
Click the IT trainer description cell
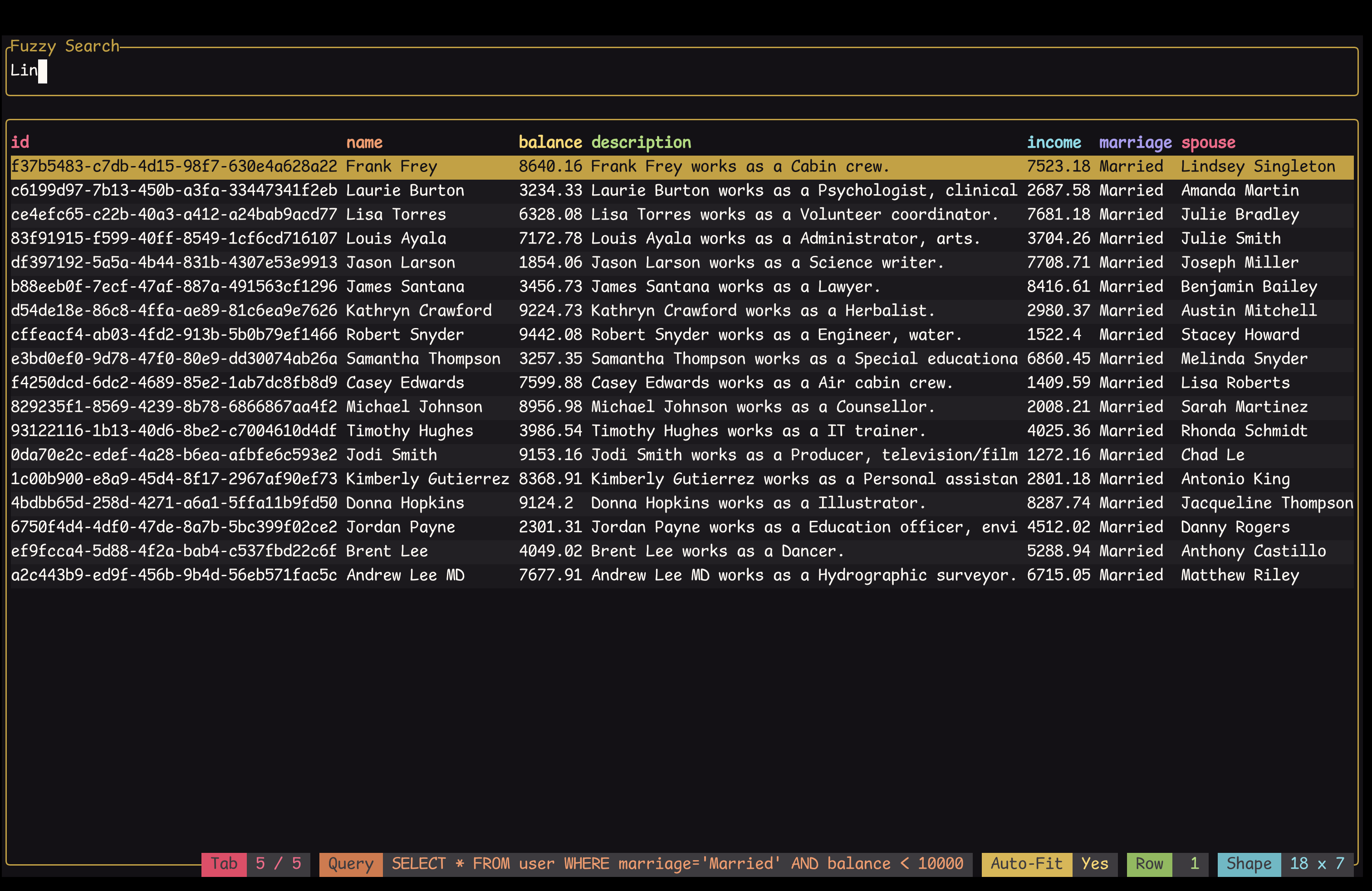point(759,431)
